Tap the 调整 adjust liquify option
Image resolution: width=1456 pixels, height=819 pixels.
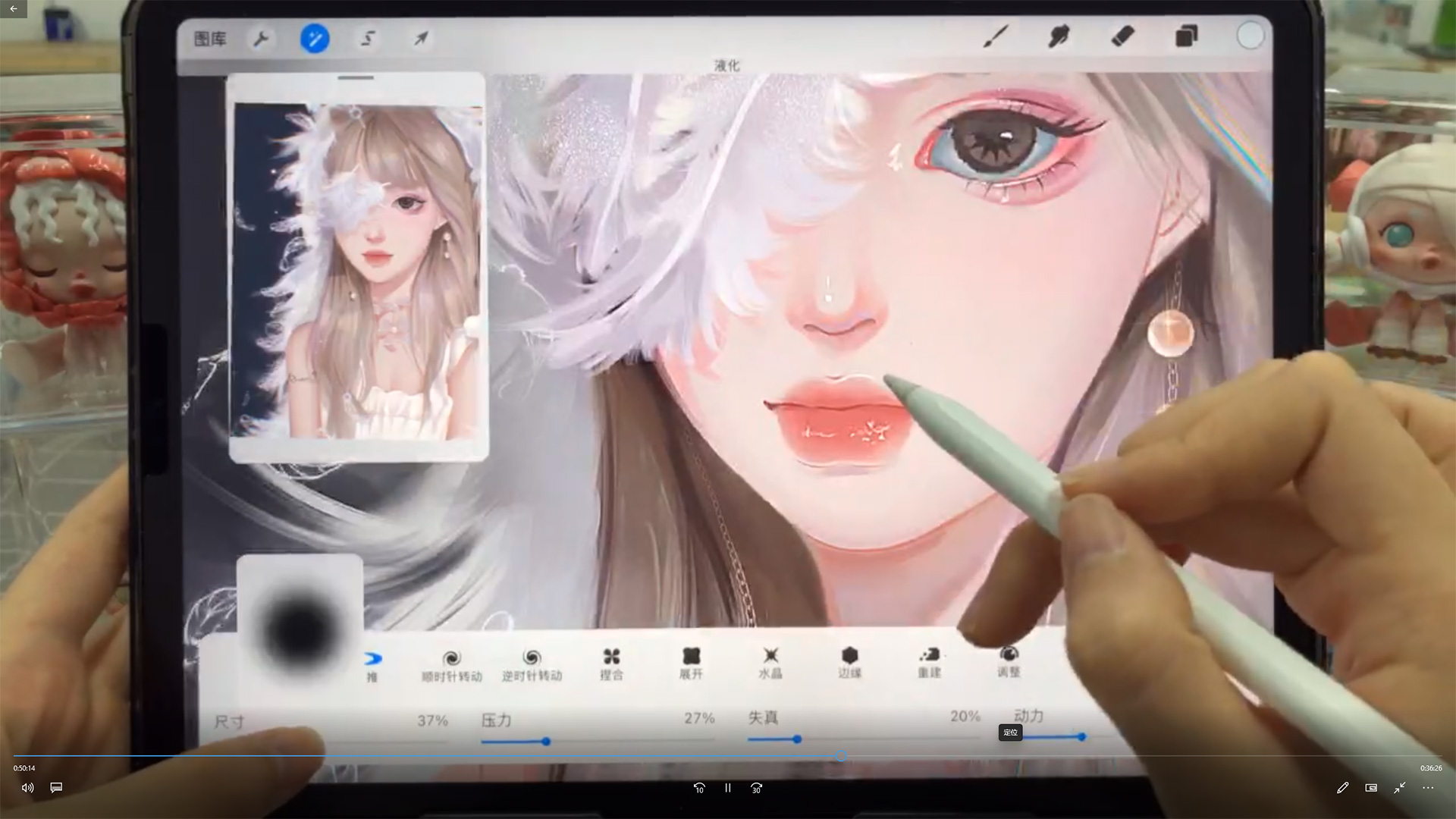pos(1009,661)
